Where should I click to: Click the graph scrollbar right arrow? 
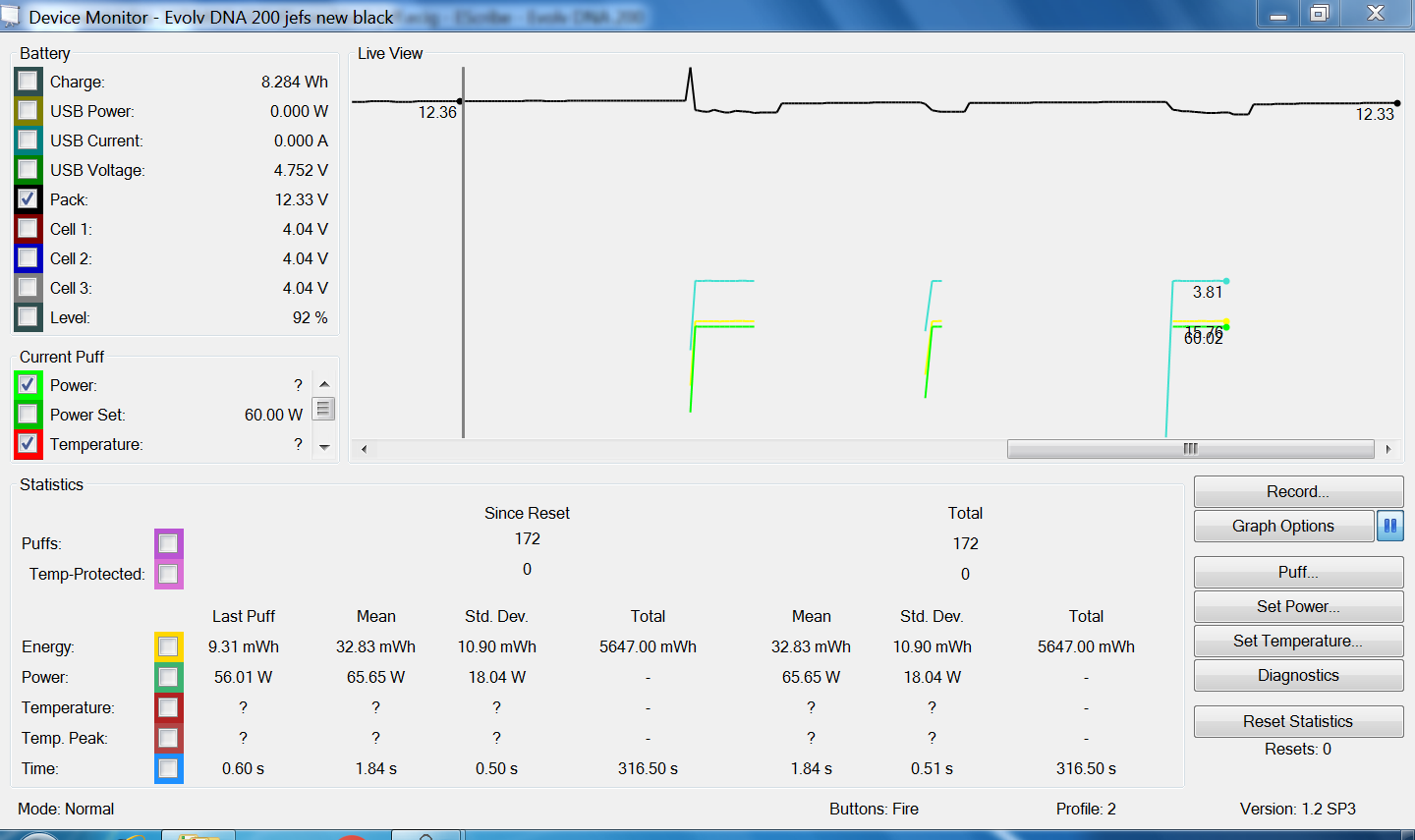click(1388, 449)
